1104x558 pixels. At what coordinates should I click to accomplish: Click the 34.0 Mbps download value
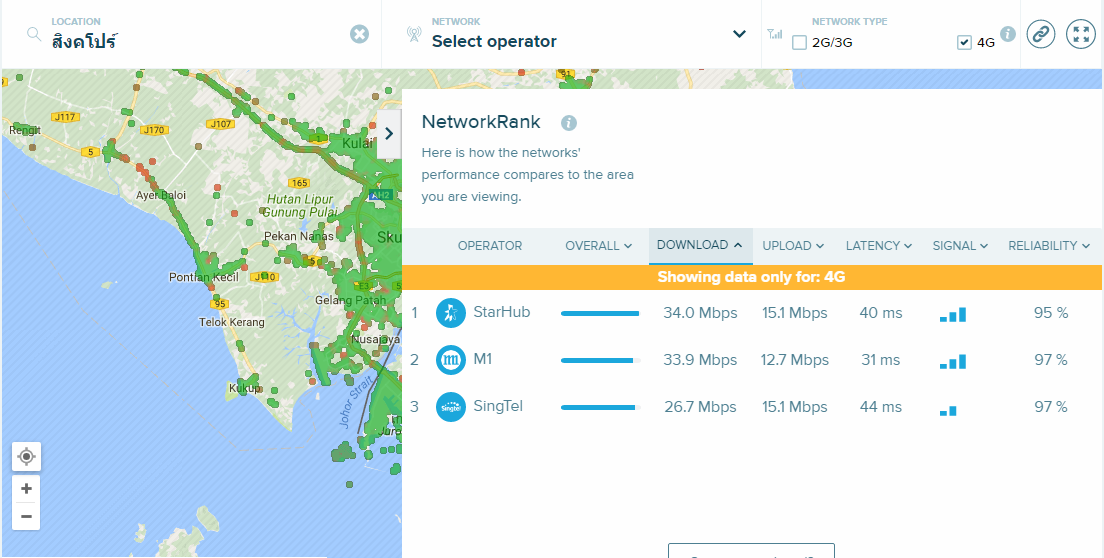tap(701, 313)
